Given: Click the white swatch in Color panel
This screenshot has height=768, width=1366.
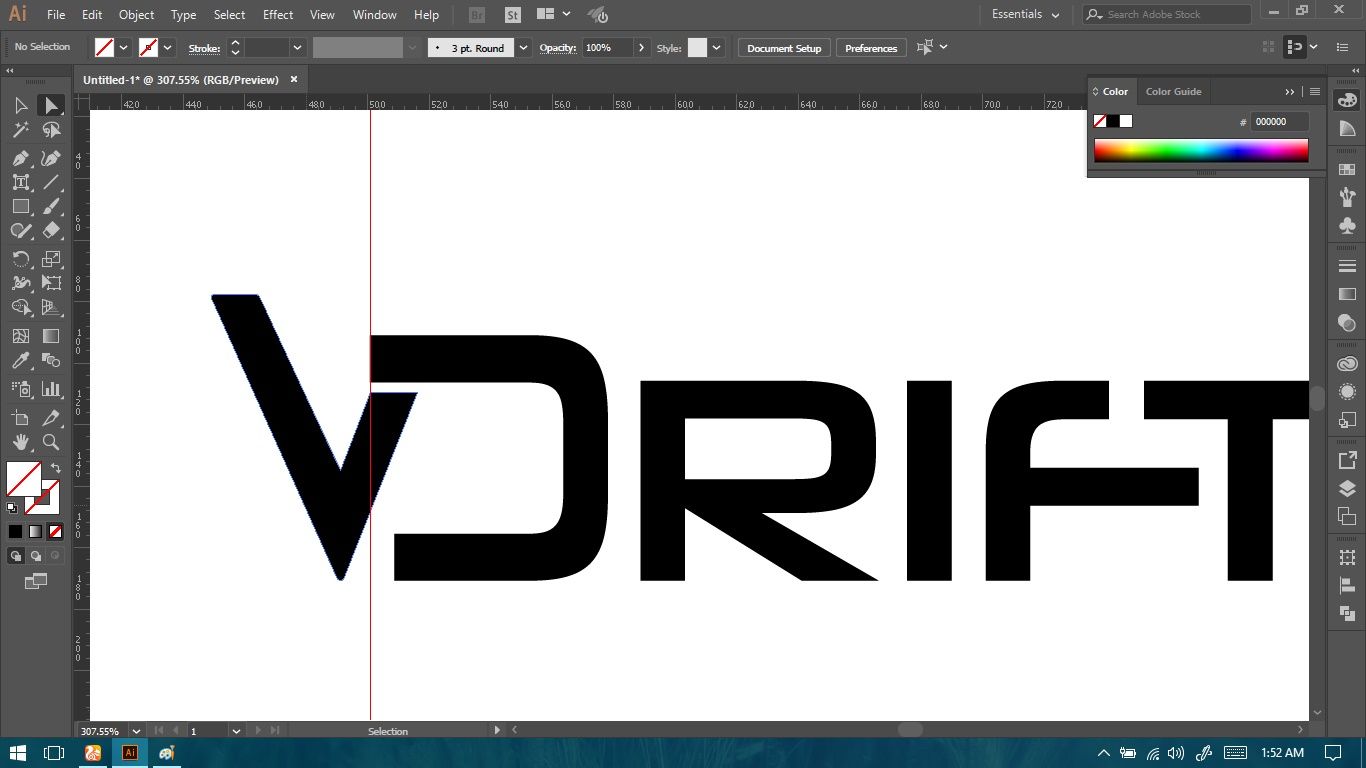Looking at the screenshot, I should click(1126, 121).
